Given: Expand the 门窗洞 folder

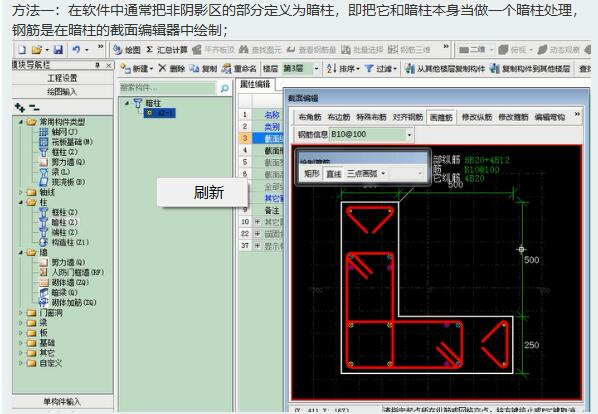Looking at the screenshot, I should tap(21, 313).
